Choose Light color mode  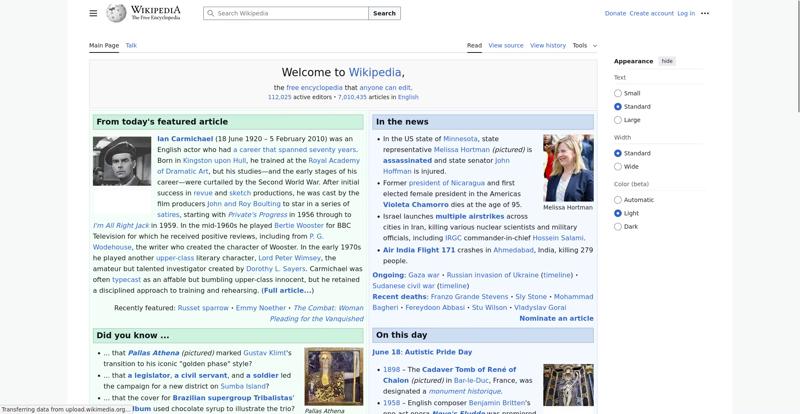click(618, 213)
